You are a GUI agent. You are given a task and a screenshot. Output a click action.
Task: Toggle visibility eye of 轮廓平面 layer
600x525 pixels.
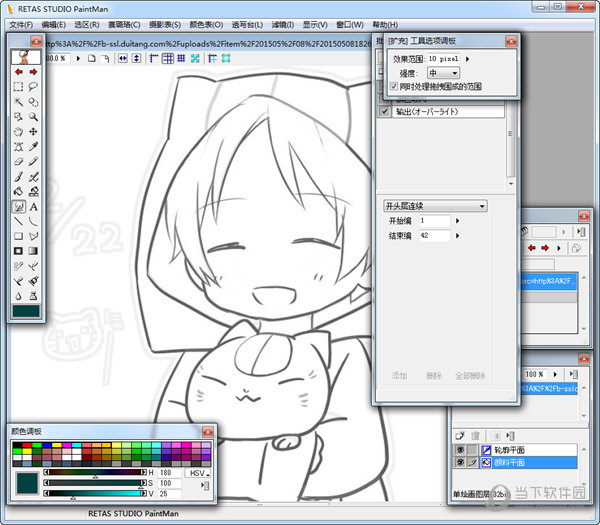pyautogui.click(x=460, y=450)
